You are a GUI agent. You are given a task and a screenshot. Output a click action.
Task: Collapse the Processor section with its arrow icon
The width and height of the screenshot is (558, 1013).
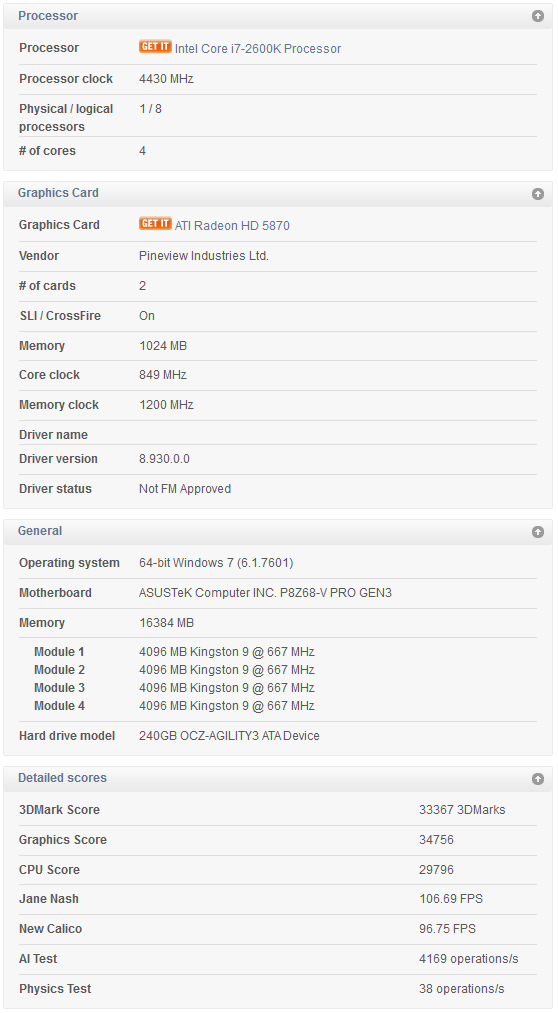click(x=537, y=16)
